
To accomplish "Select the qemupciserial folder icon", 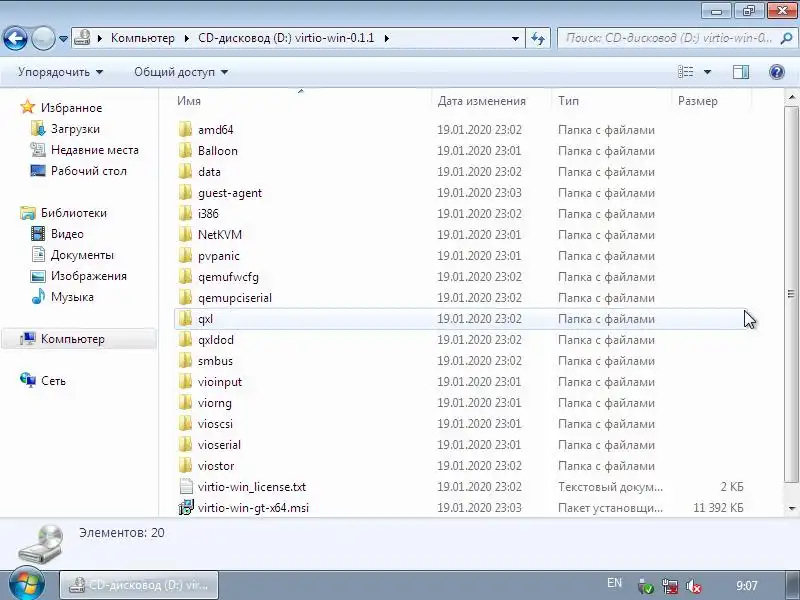I will coord(186,297).
